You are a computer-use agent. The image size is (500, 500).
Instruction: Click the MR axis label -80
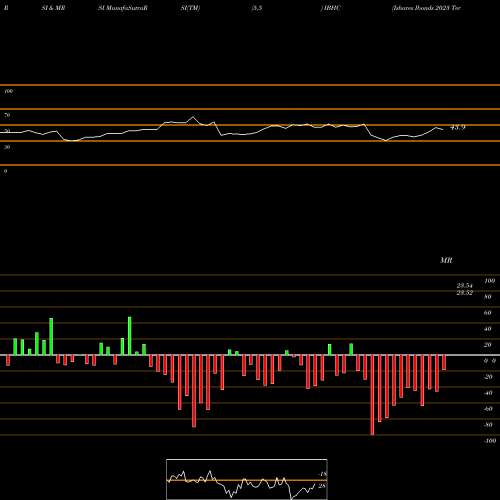(488, 425)
